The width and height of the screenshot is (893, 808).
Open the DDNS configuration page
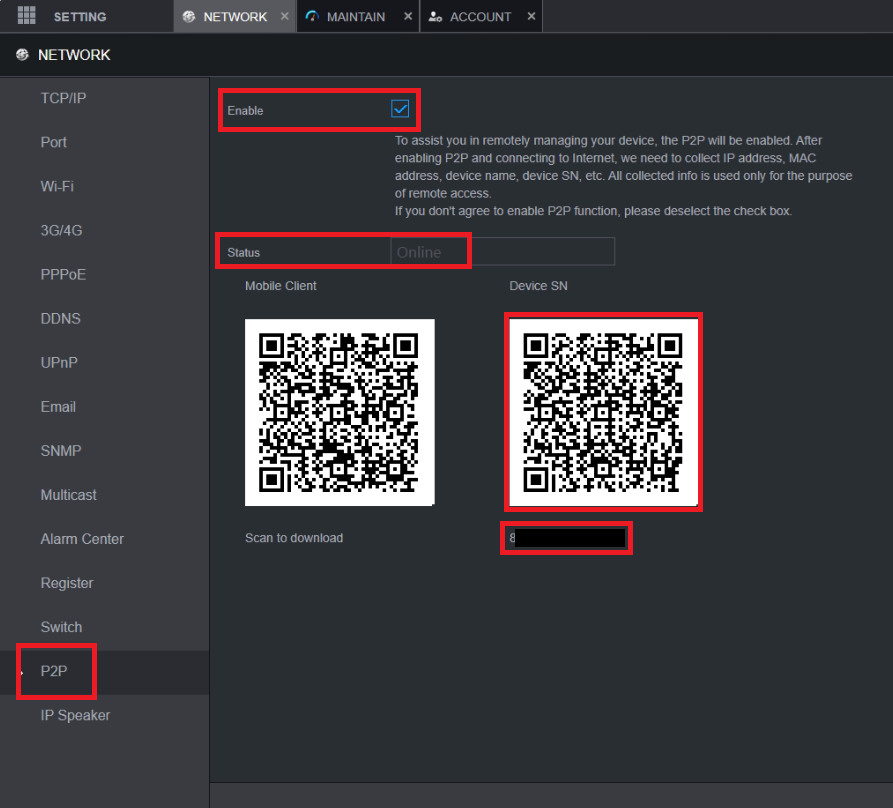point(60,319)
